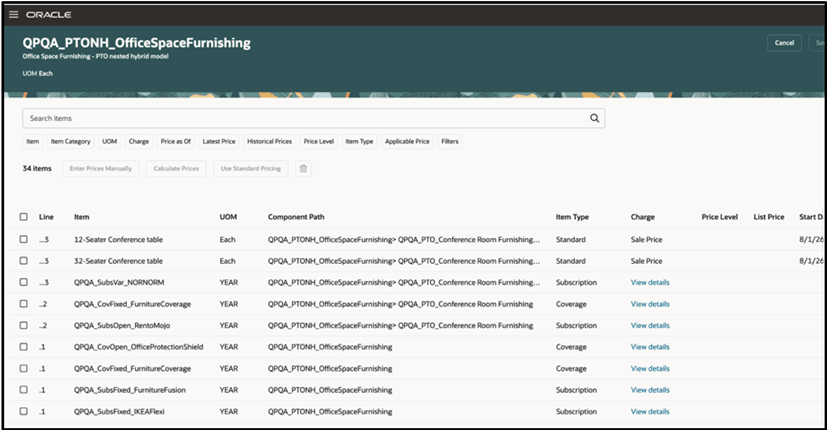Click into the Search items field
The width and height of the screenshot is (829, 432).
tap(314, 118)
